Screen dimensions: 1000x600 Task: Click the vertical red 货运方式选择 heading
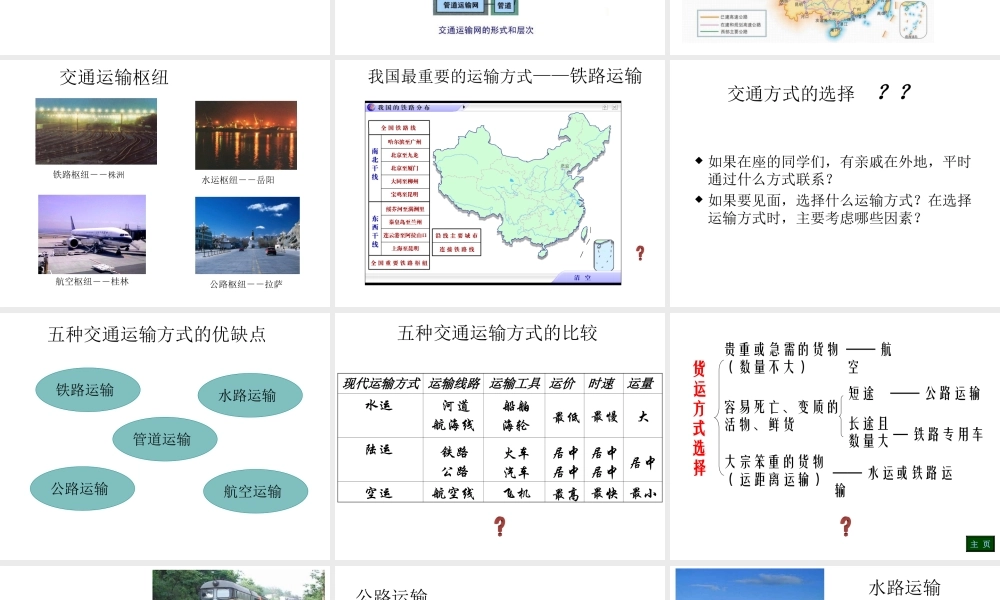pos(700,418)
